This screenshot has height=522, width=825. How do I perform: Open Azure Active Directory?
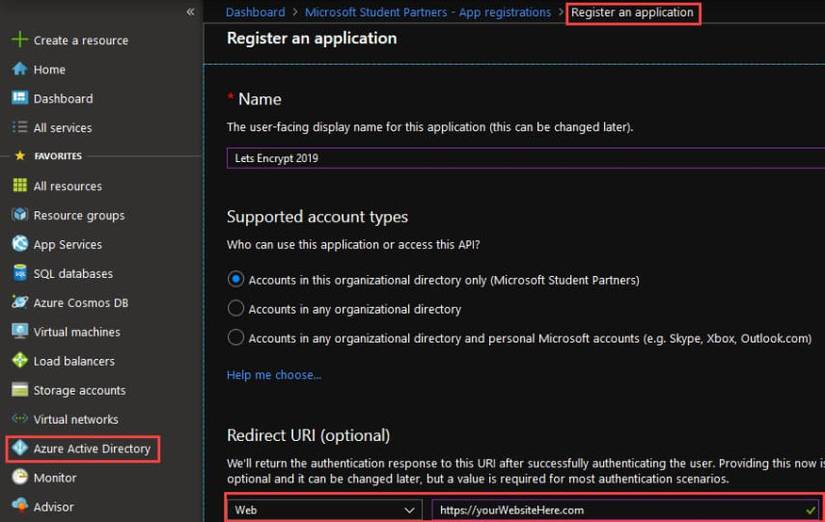92,449
